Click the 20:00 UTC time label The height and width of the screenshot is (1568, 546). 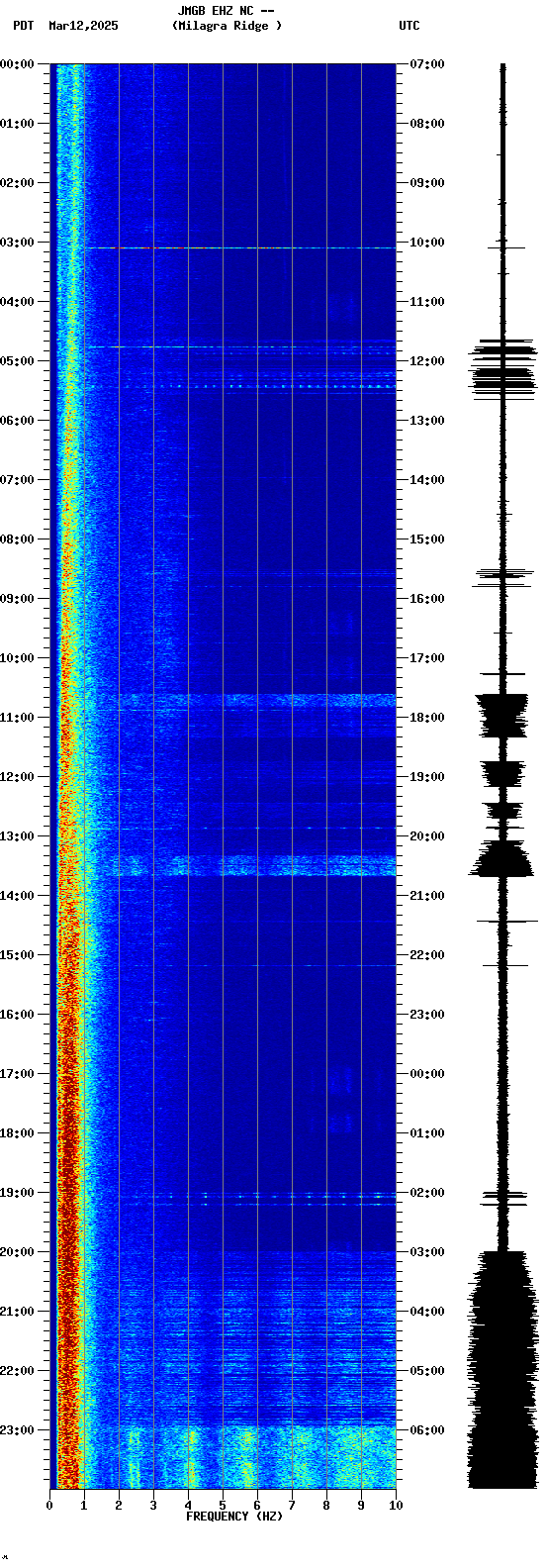(427, 836)
